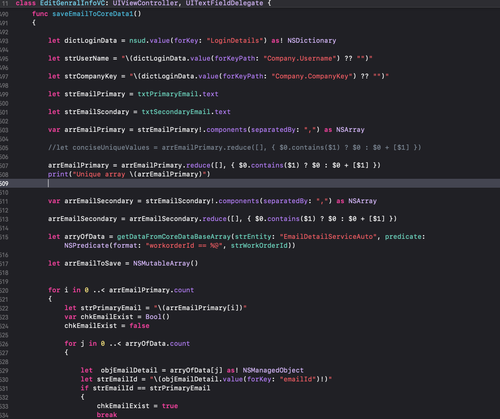Click the "LoginDetails" string literal
The height and width of the screenshot is (419, 500).
[x=236, y=41]
